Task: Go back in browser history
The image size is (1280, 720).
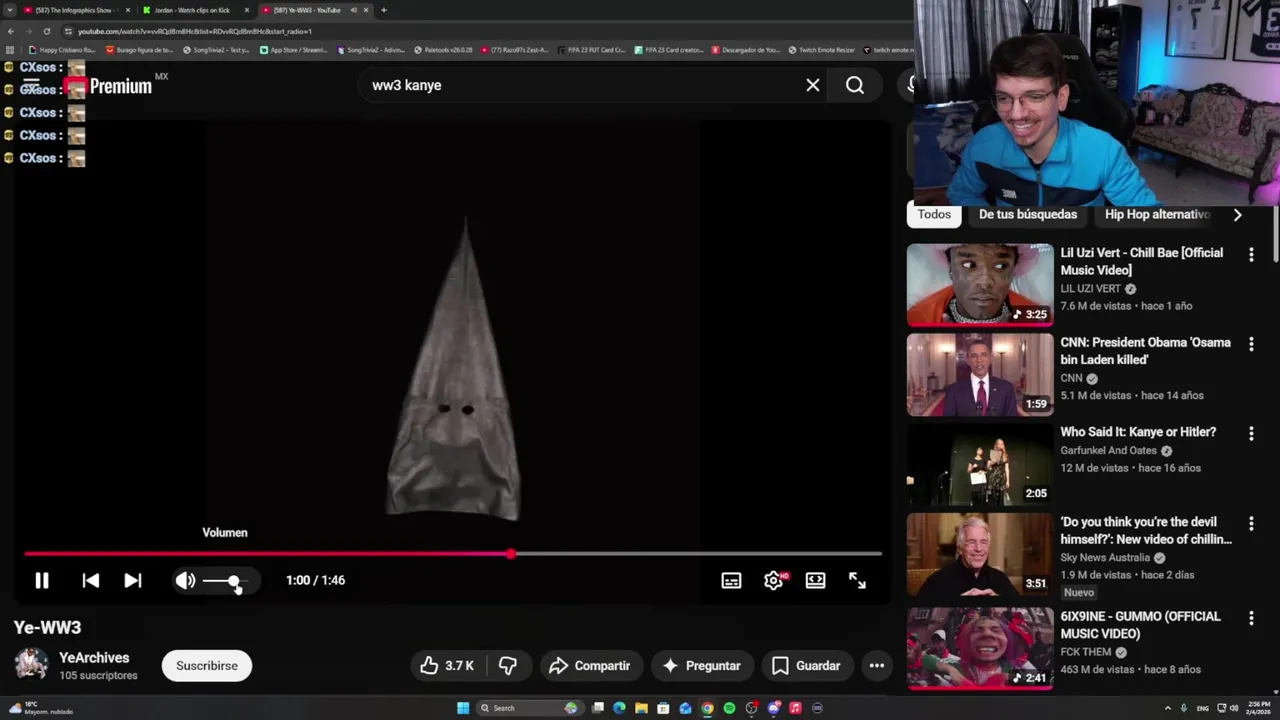Action: [x=10, y=31]
